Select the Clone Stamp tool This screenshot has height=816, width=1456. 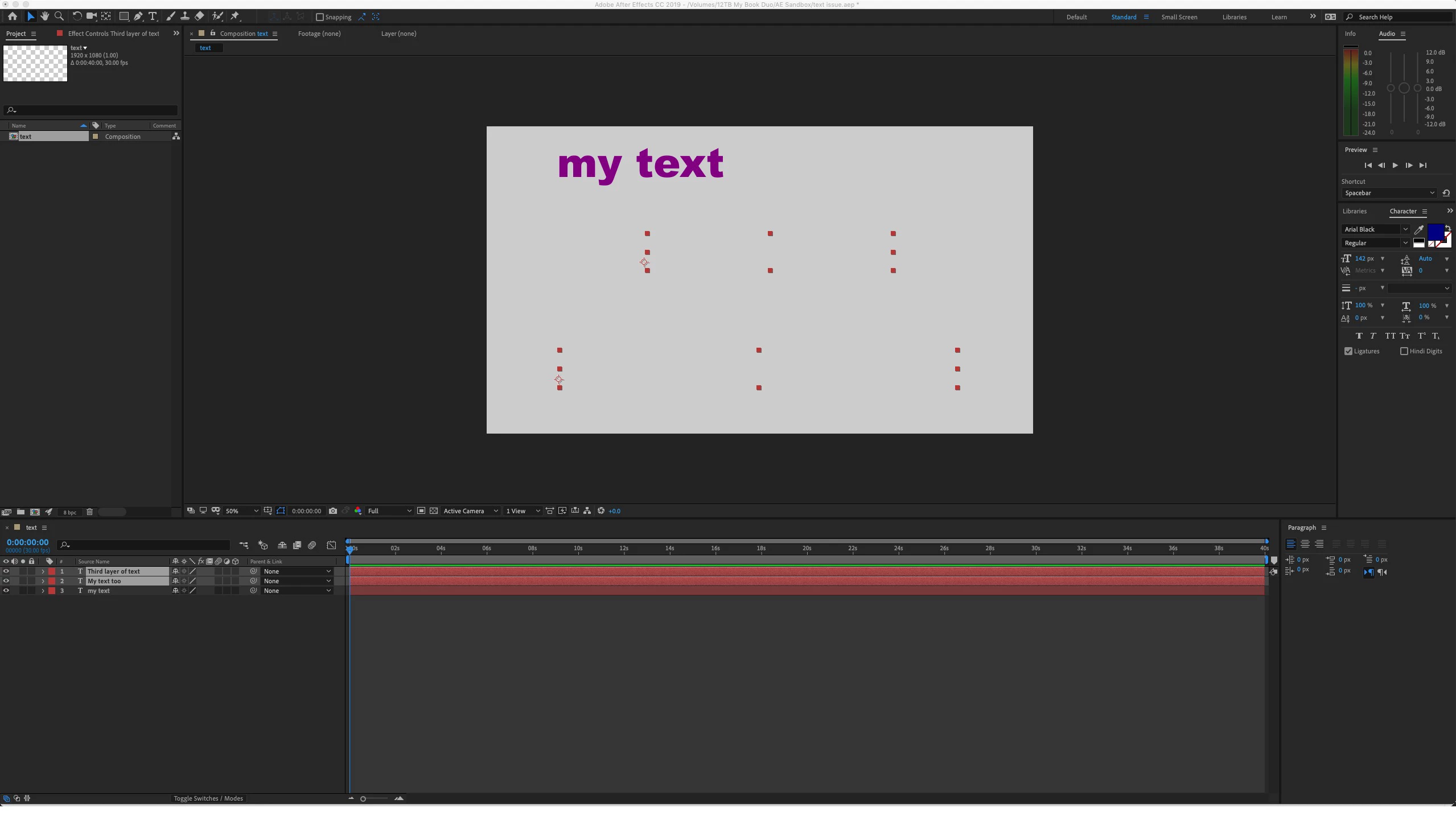click(x=185, y=17)
